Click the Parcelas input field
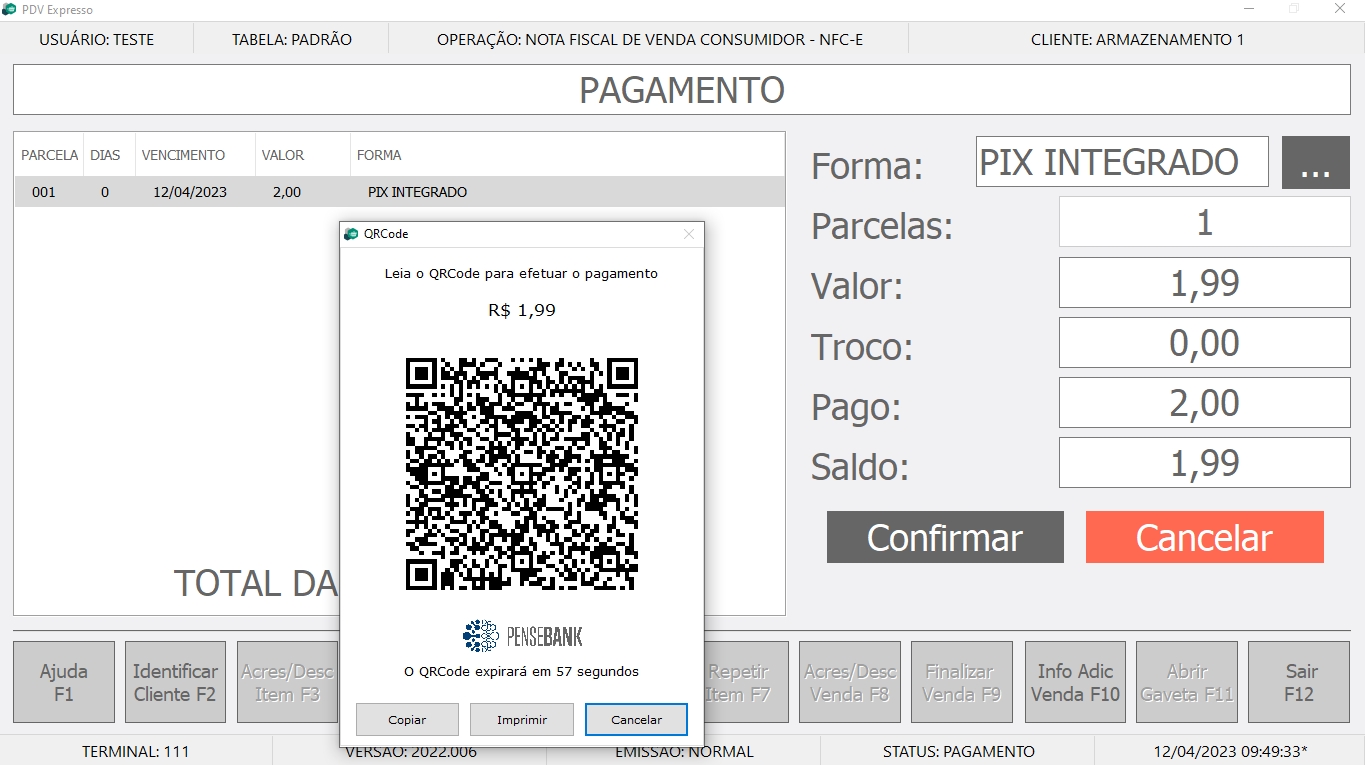The width and height of the screenshot is (1365, 765). pyautogui.click(x=1204, y=222)
